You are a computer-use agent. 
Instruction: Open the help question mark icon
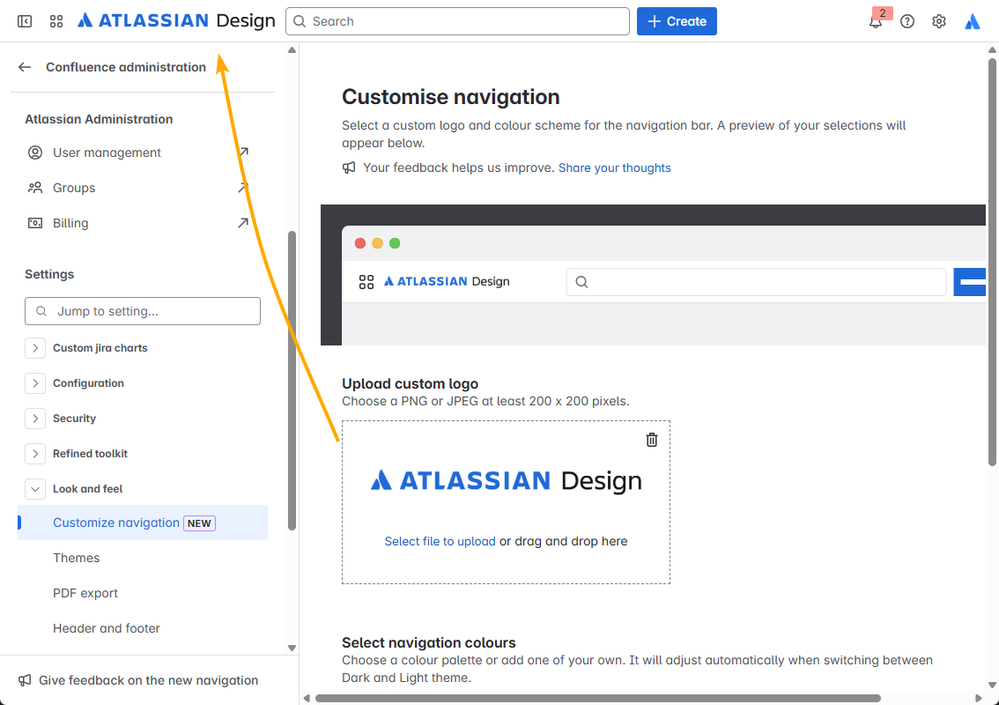[x=907, y=22]
